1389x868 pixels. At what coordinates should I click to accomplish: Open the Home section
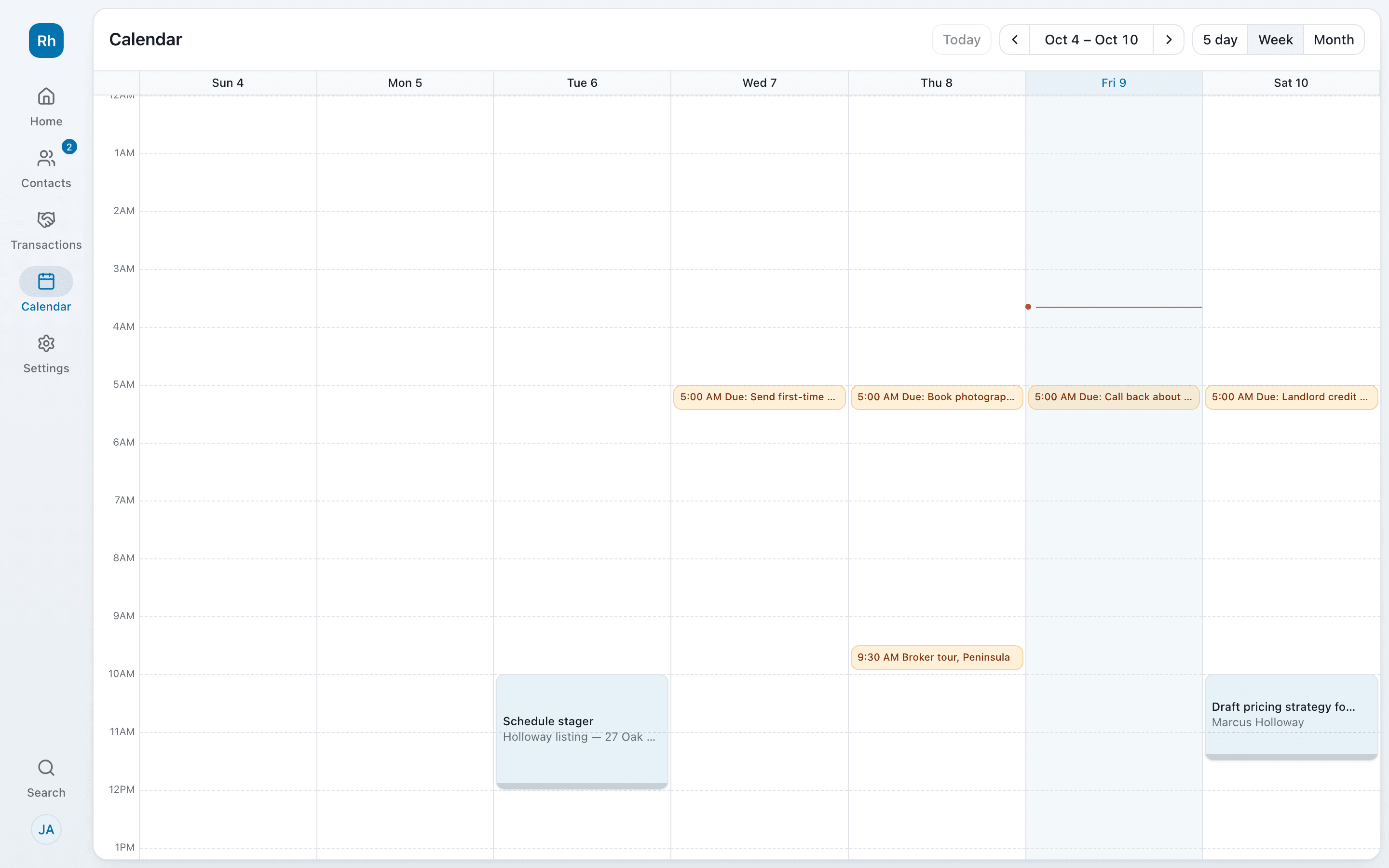46,107
